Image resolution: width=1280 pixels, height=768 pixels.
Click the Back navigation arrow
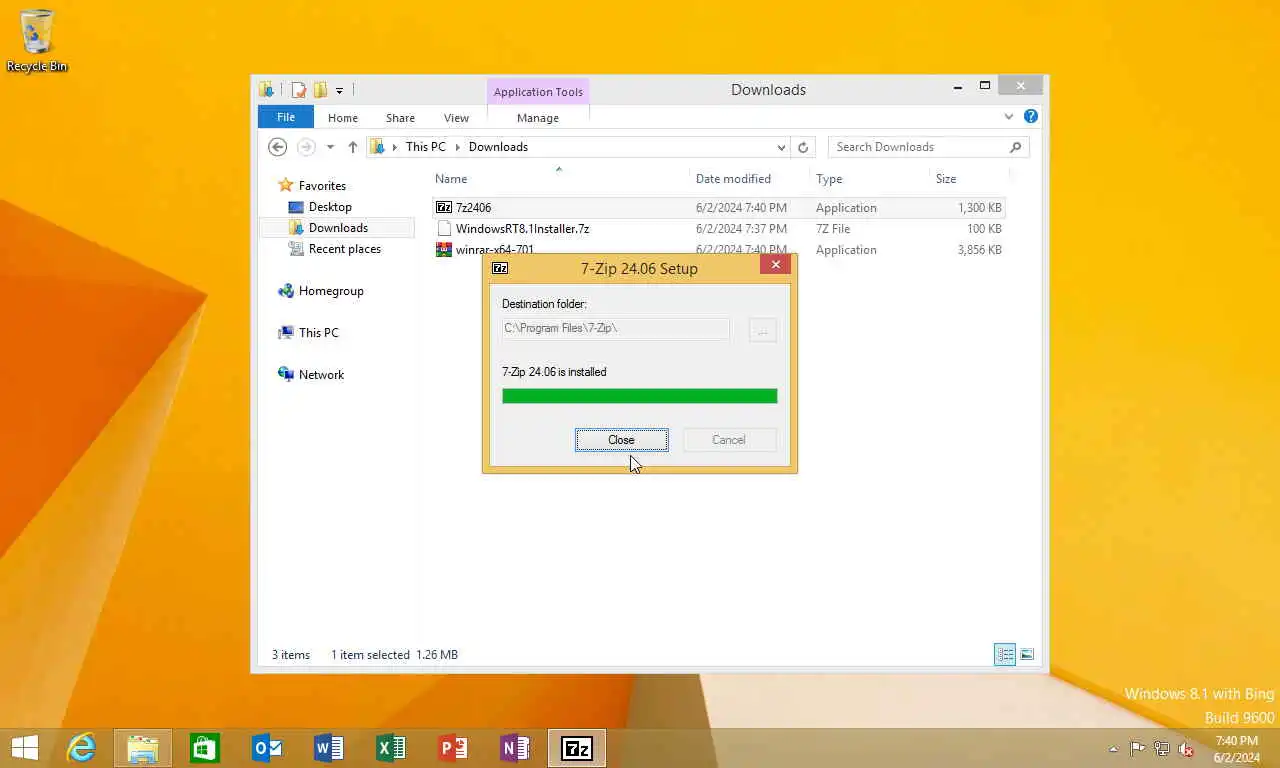click(x=278, y=147)
